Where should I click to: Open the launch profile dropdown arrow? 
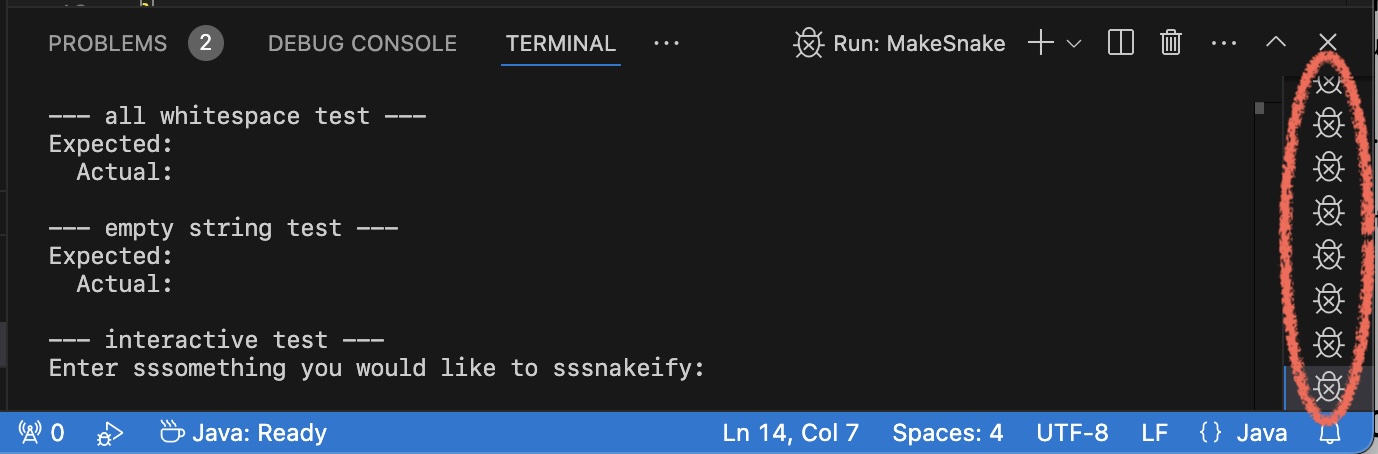point(1075,43)
